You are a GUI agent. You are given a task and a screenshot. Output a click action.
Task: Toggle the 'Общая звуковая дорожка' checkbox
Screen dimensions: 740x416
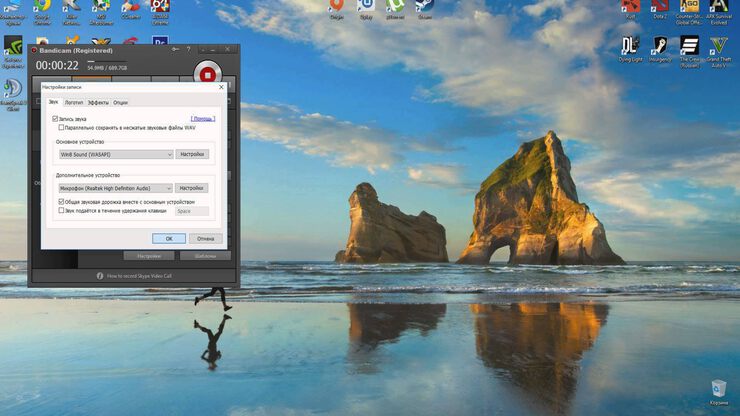click(x=61, y=202)
